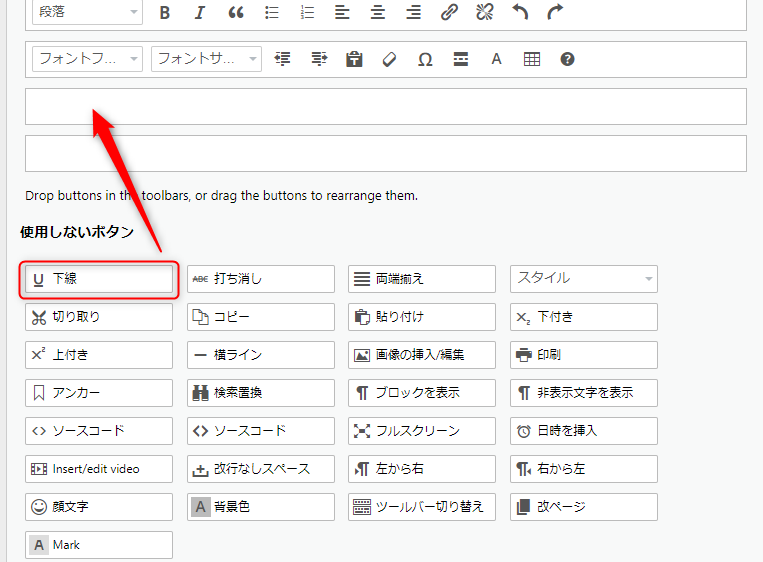Click the align center icon
The image size is (763, 562).
coord(378,12)
